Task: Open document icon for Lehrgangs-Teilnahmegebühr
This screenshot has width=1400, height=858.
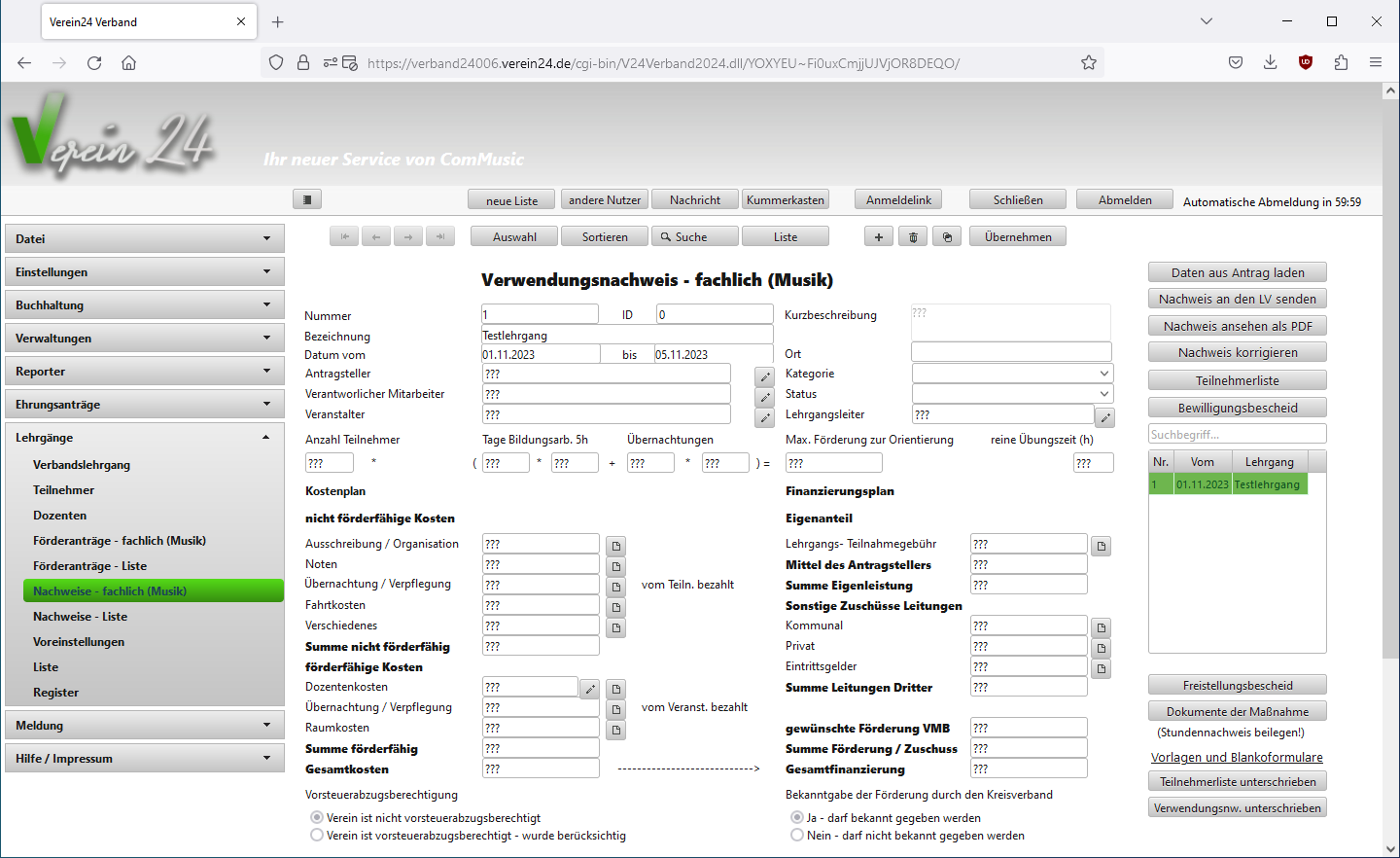Action: click(x=1101, y=546)
